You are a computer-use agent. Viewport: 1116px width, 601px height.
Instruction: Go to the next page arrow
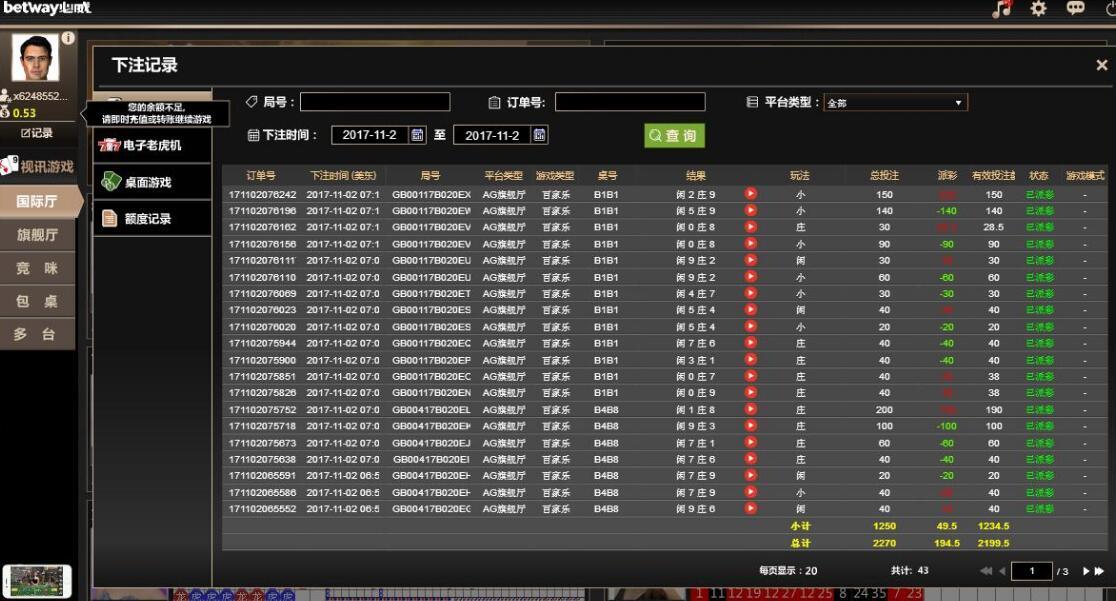pyautogui.click(x=1084, y=572)
